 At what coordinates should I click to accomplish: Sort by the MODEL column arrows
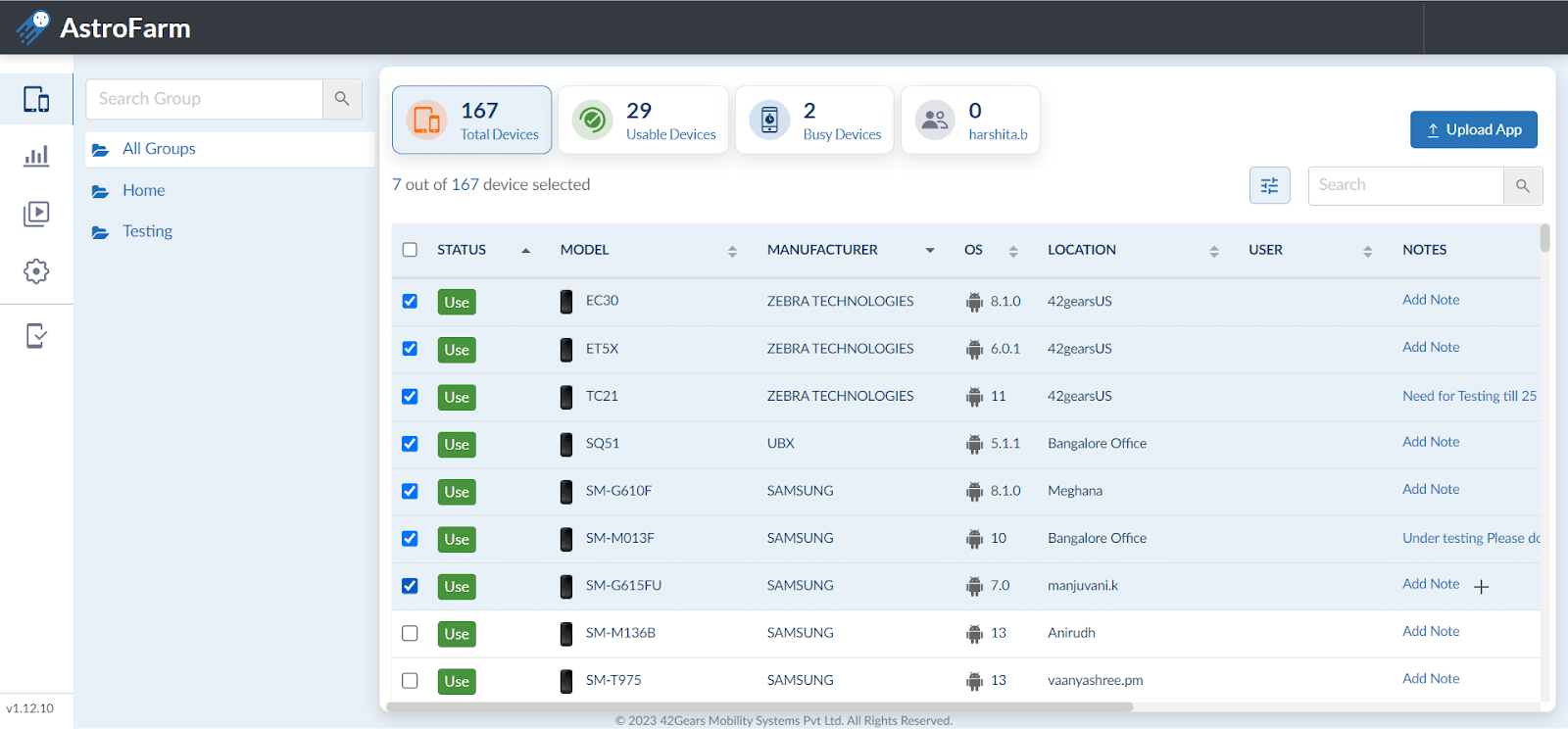tap(732, 252)
